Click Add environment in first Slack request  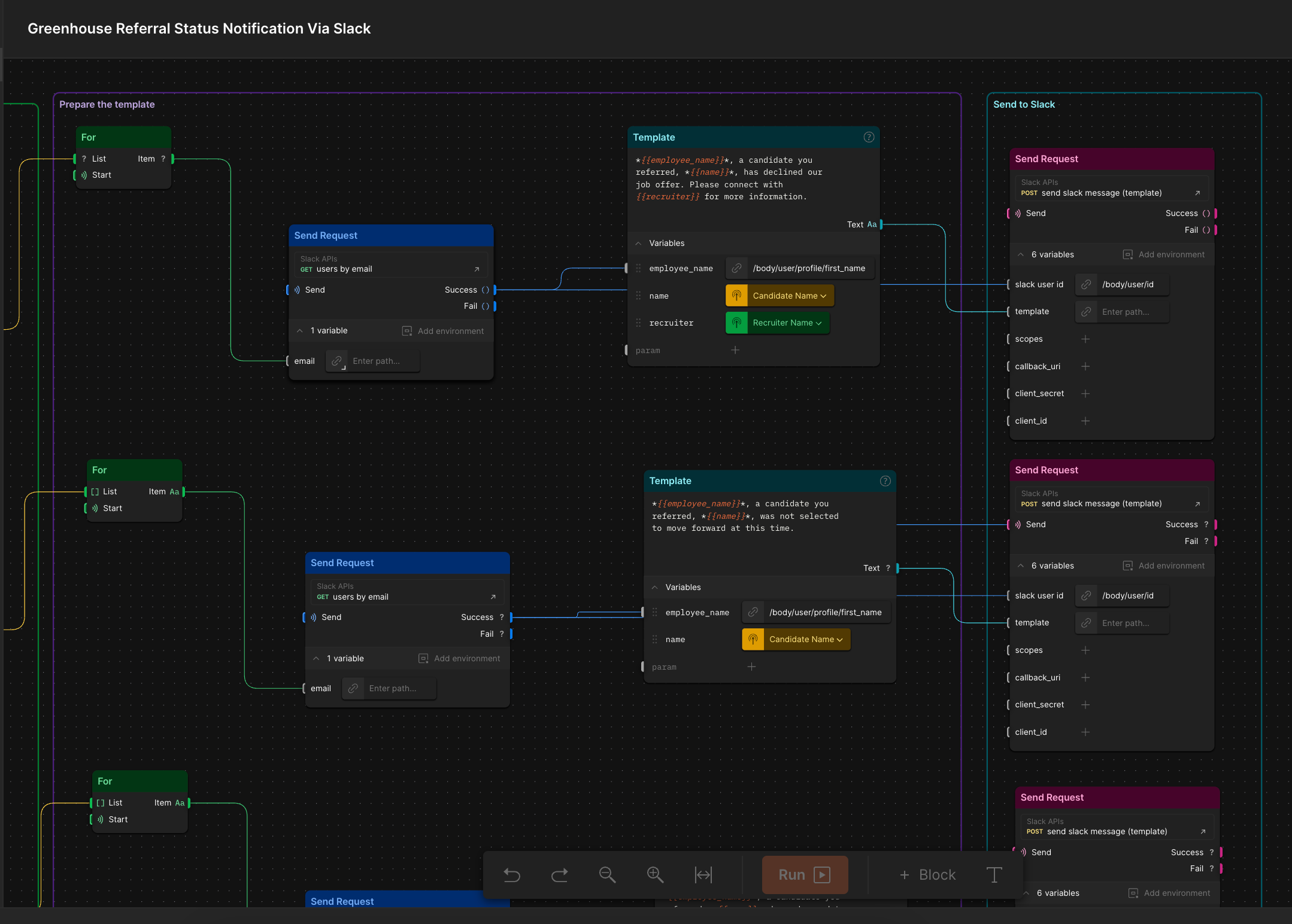(x=1163, y=254)
